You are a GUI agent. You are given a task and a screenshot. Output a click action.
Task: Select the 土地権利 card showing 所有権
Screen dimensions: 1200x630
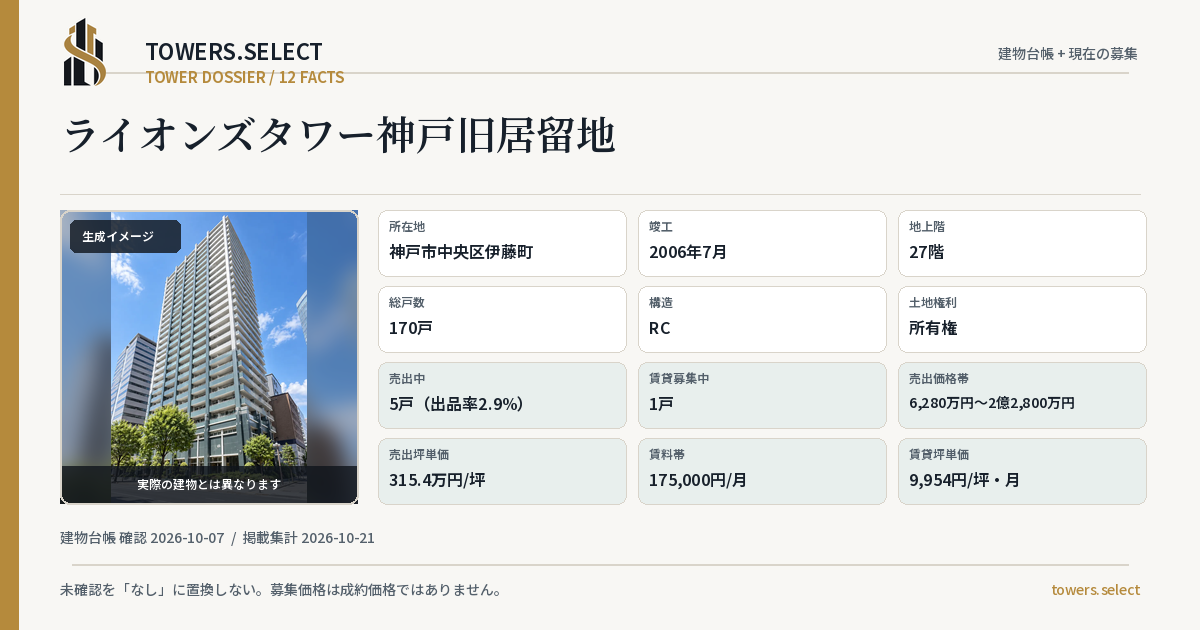(x=1022, y=319)
